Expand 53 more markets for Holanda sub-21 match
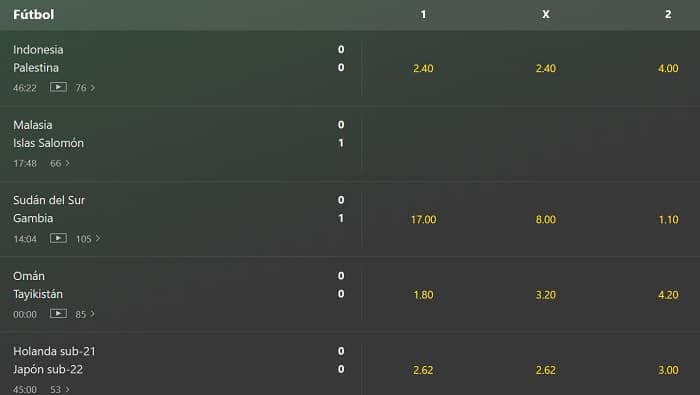 (59, 389)
